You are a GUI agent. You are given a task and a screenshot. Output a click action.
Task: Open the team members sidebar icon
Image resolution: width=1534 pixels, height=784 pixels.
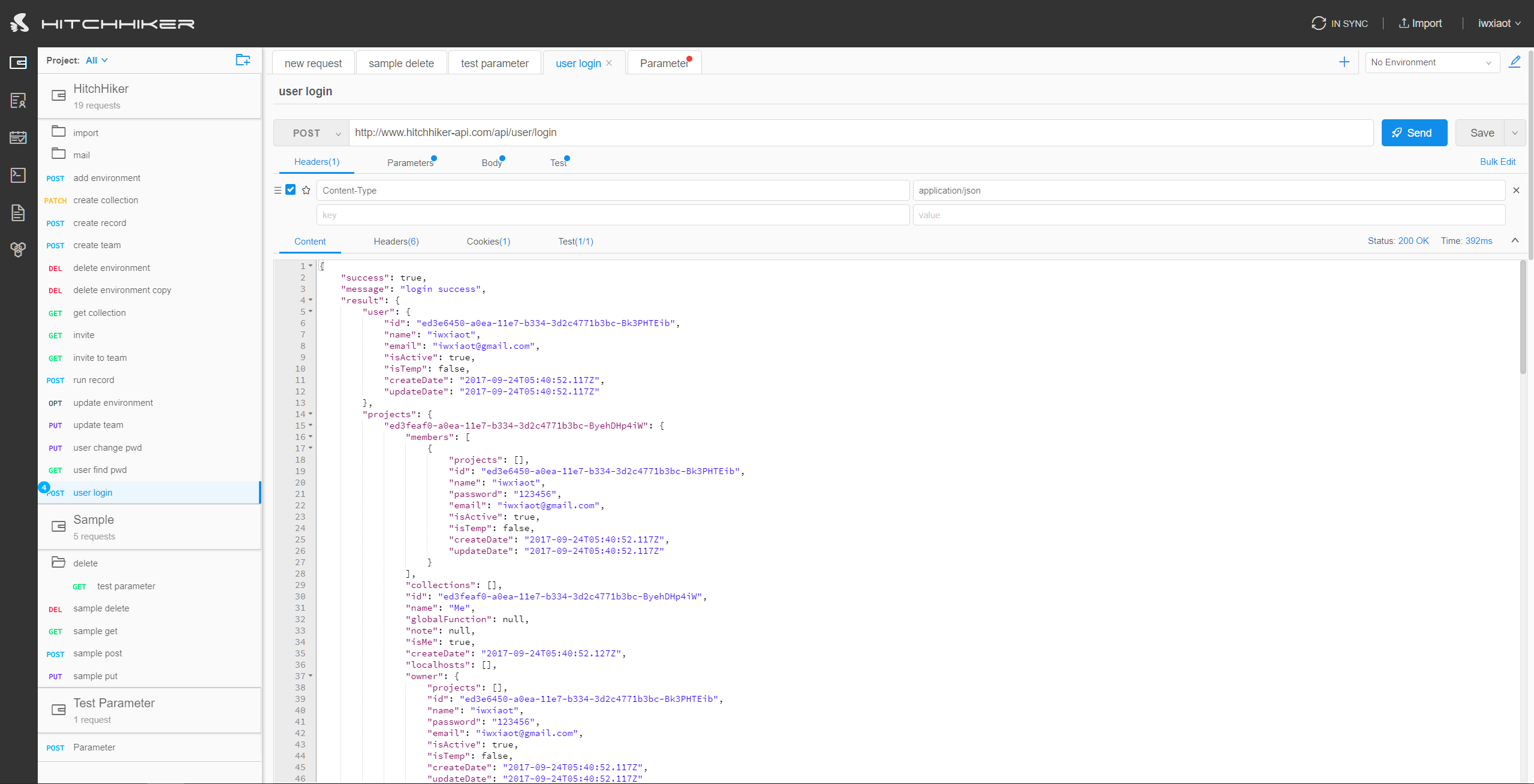(19, 100)
